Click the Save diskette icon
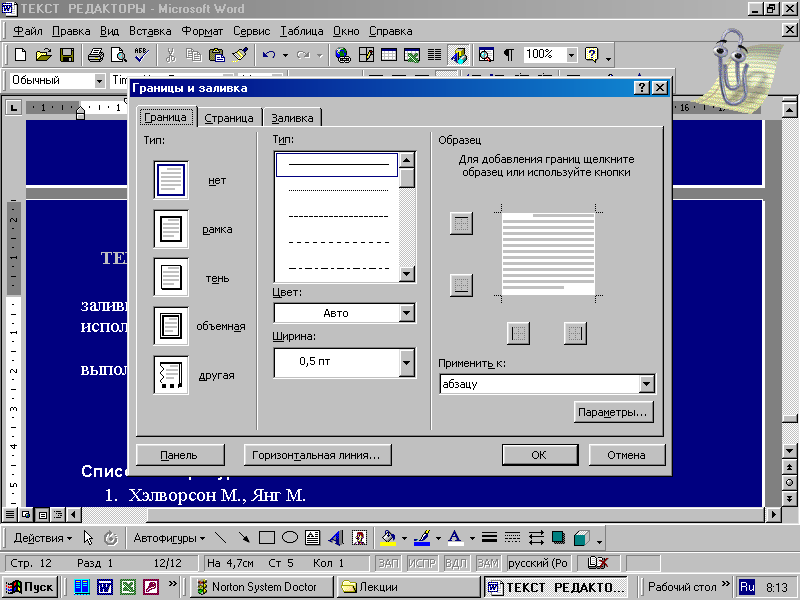 point(67,55)
